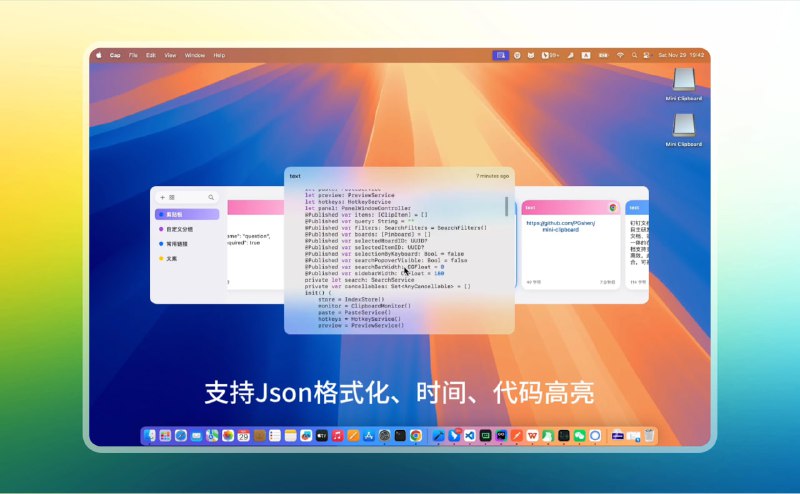Click the '7 minutes ago' timestamp in the preview
This screenshot has height=494, width=800.
(492, 176)
